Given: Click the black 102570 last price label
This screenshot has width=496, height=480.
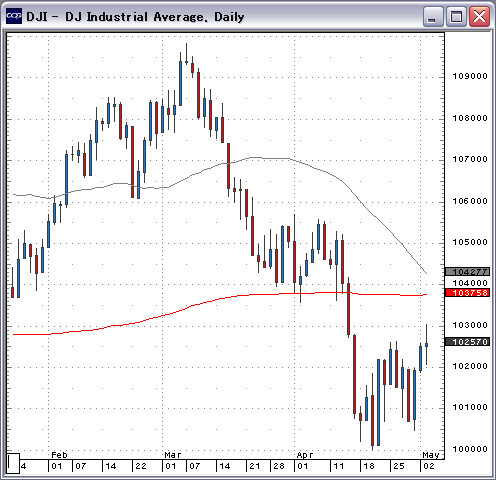Looking at the screenshot, I should [468, 342].
